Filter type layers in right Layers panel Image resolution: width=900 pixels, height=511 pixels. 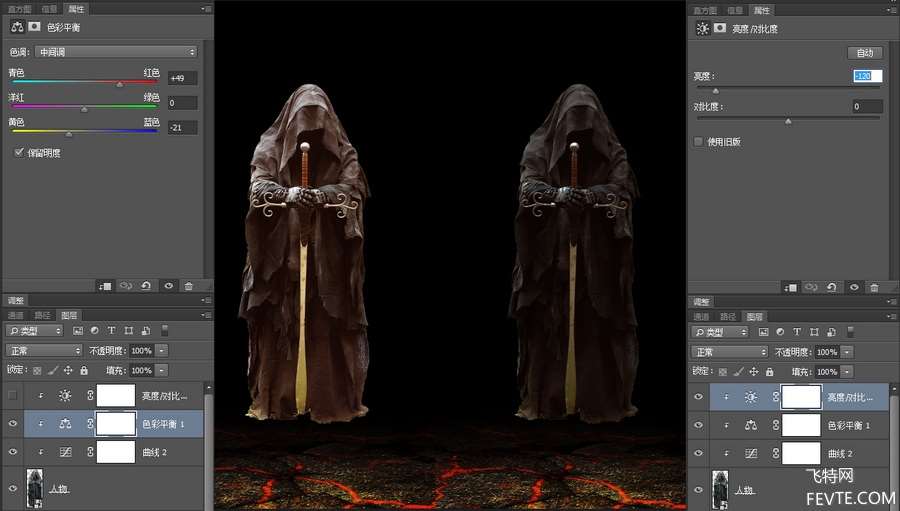[x=797, y=332]
